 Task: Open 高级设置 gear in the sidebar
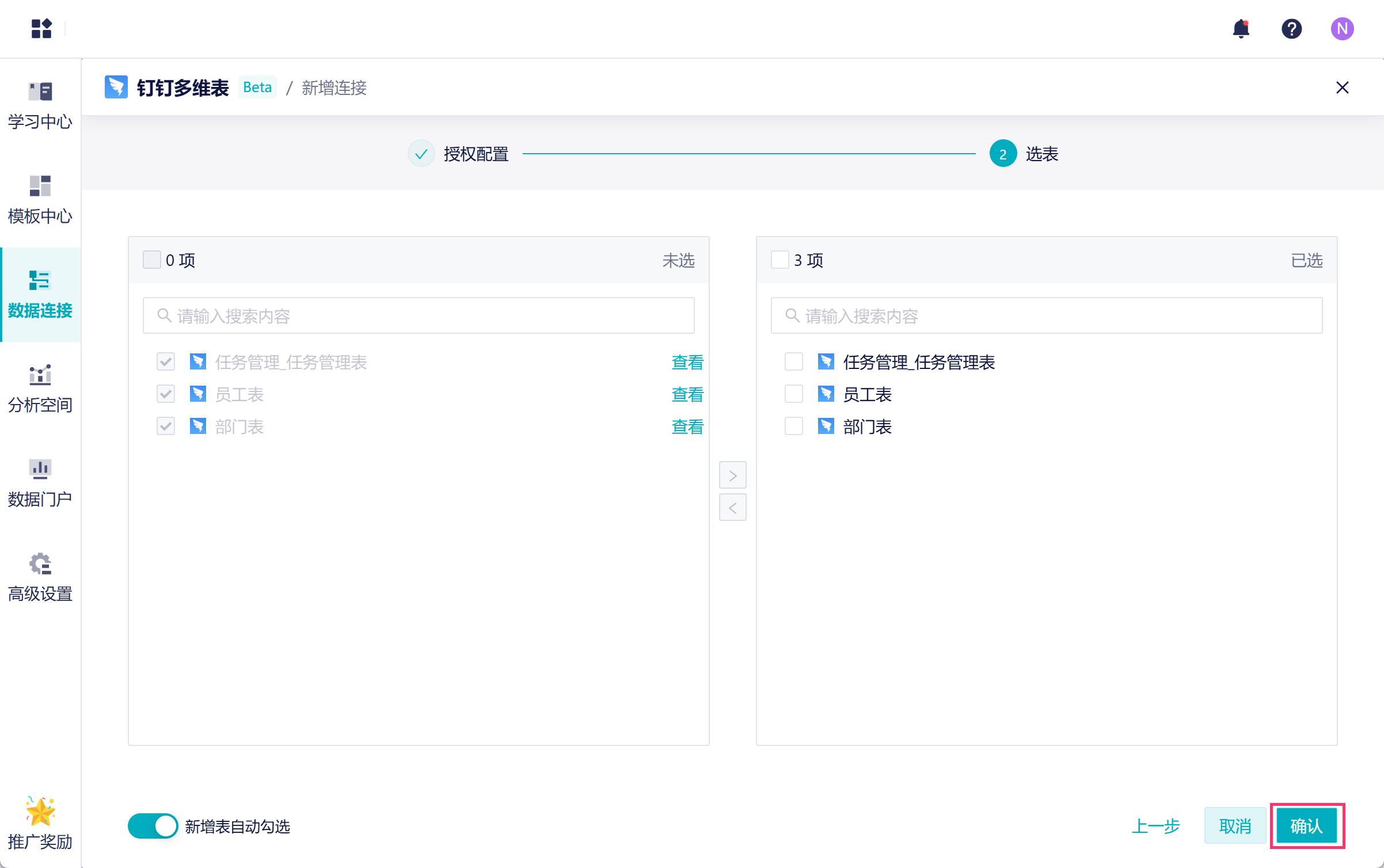(x=40, y=578)
